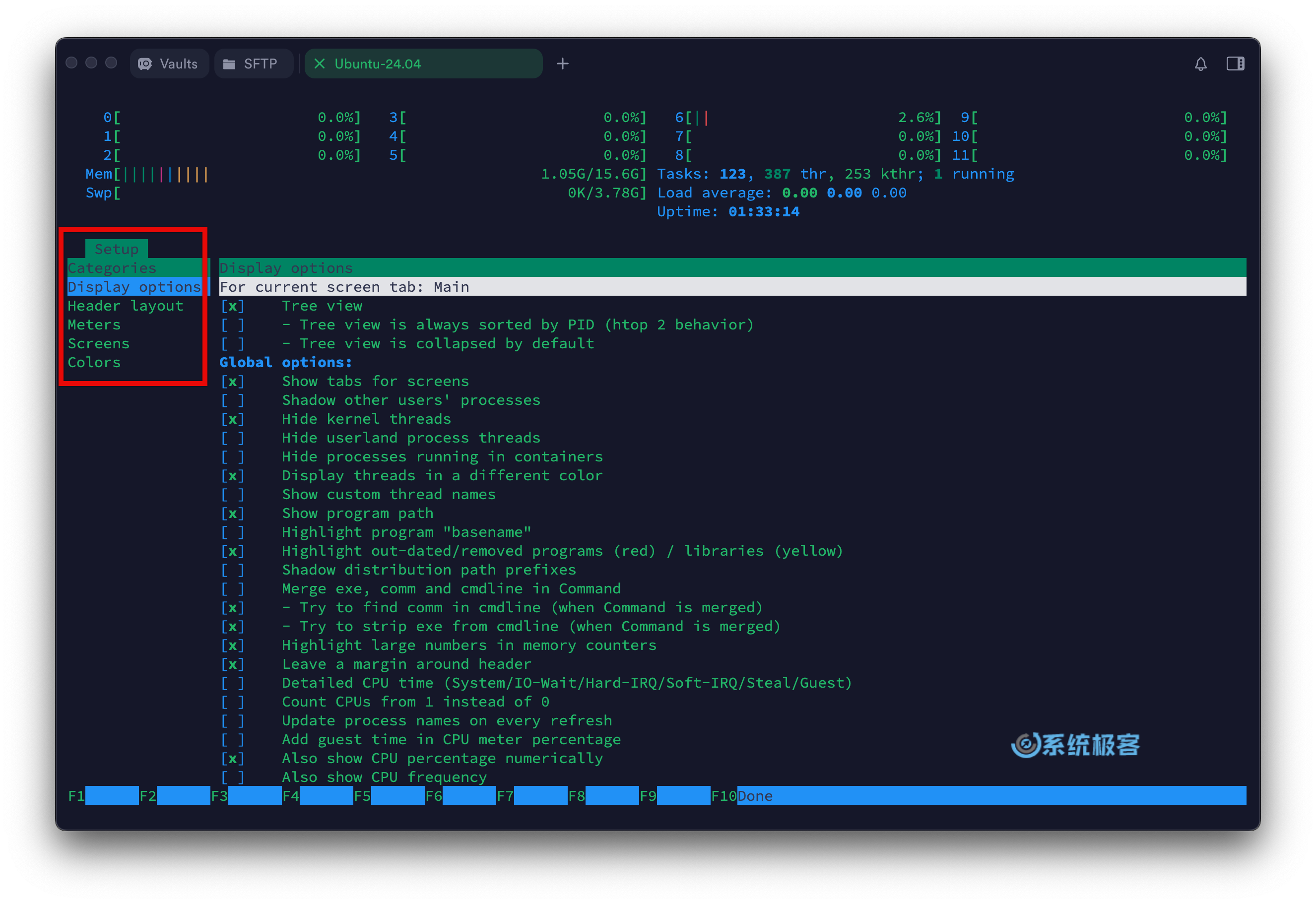Click the Tasks count line
This screenshot has width=1316, height=904.
pos(835,174)
